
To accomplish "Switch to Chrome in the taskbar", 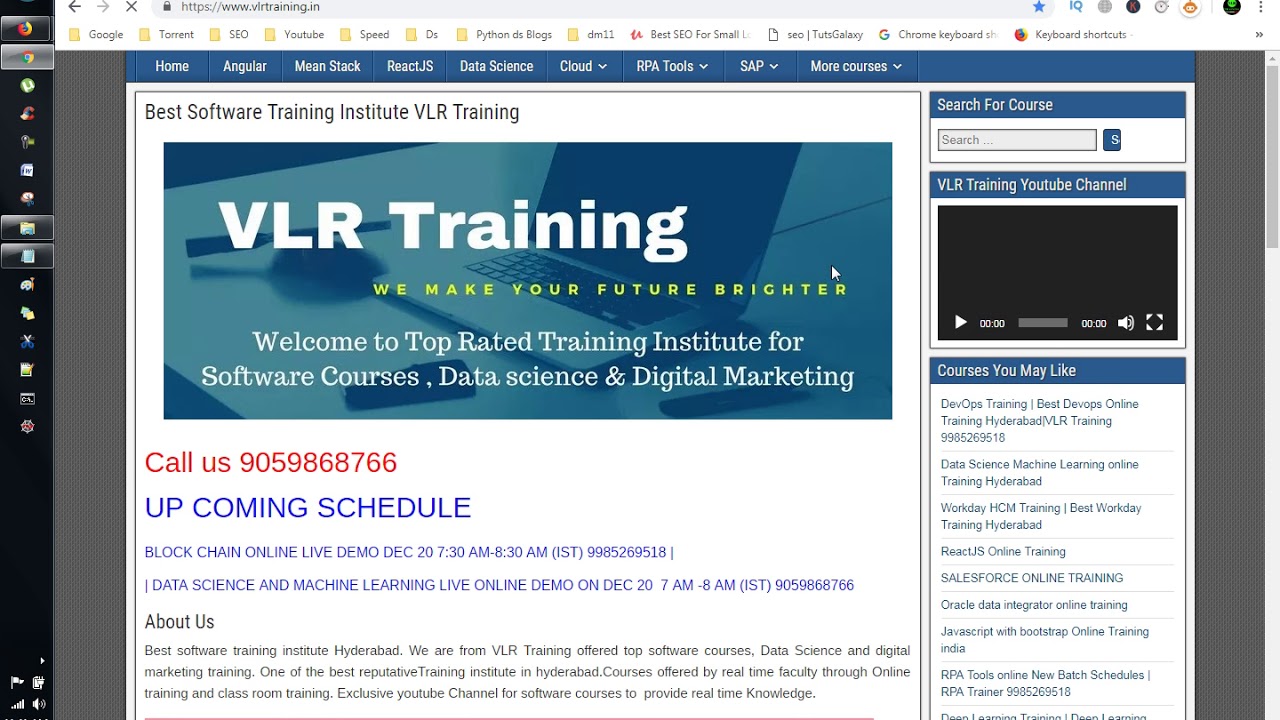I will (27, 58).
